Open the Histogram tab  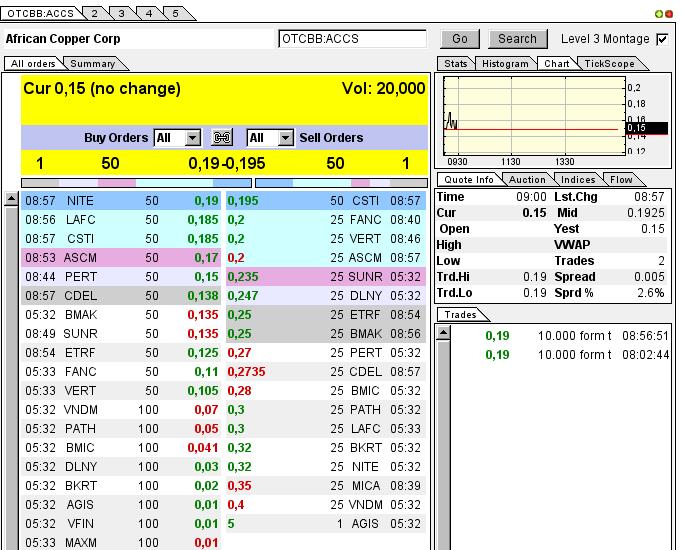(504, 63)
